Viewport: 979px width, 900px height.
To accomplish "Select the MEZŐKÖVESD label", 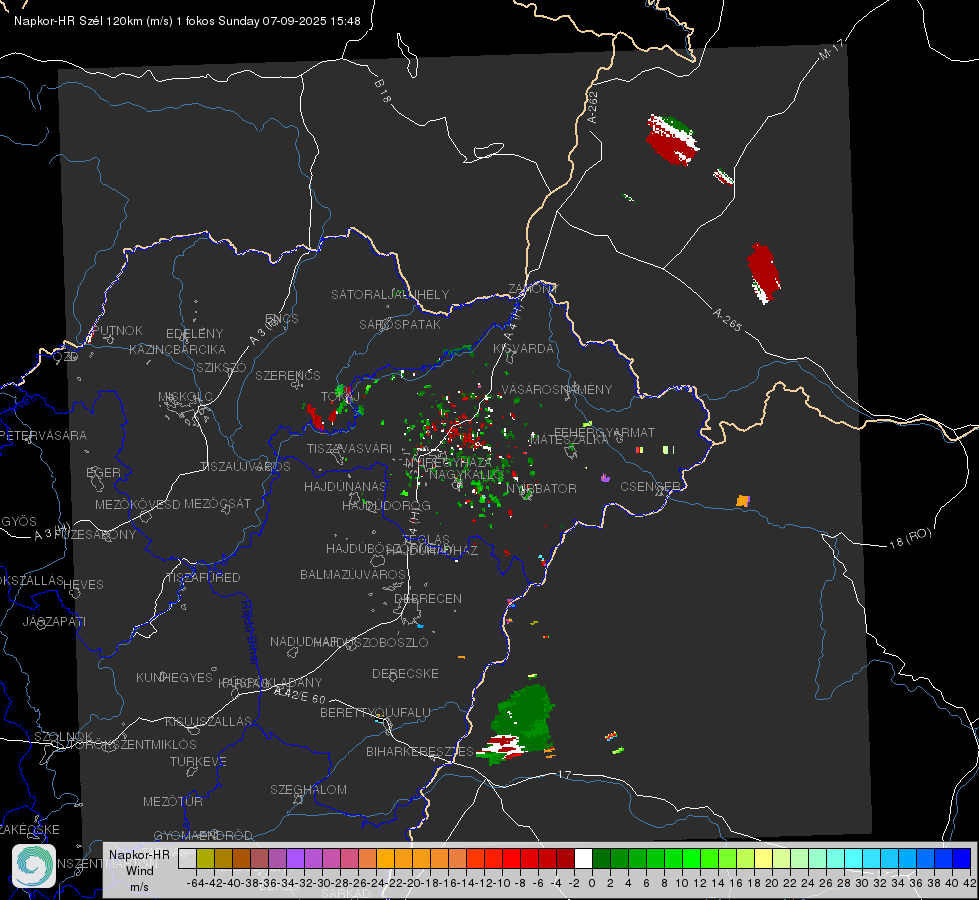I will 138,504.
